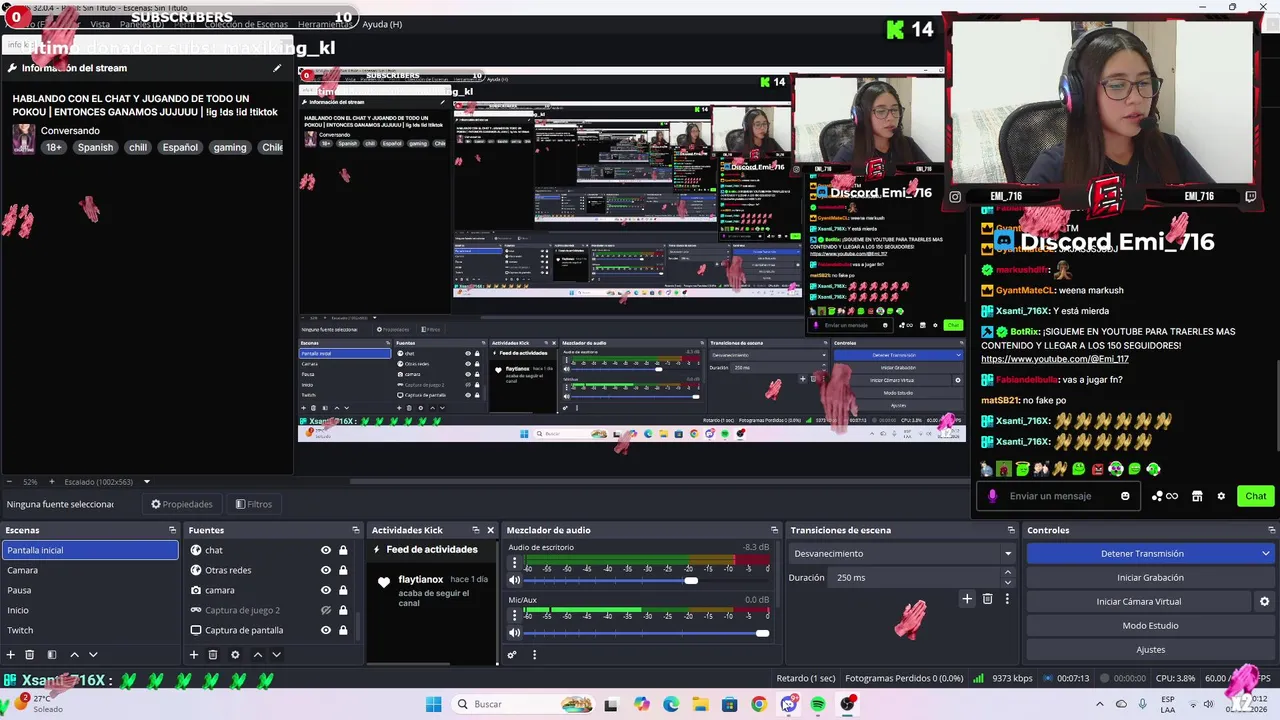Delete the selected scene with the trash icon
1280x720 pixels.
point(30,655)
